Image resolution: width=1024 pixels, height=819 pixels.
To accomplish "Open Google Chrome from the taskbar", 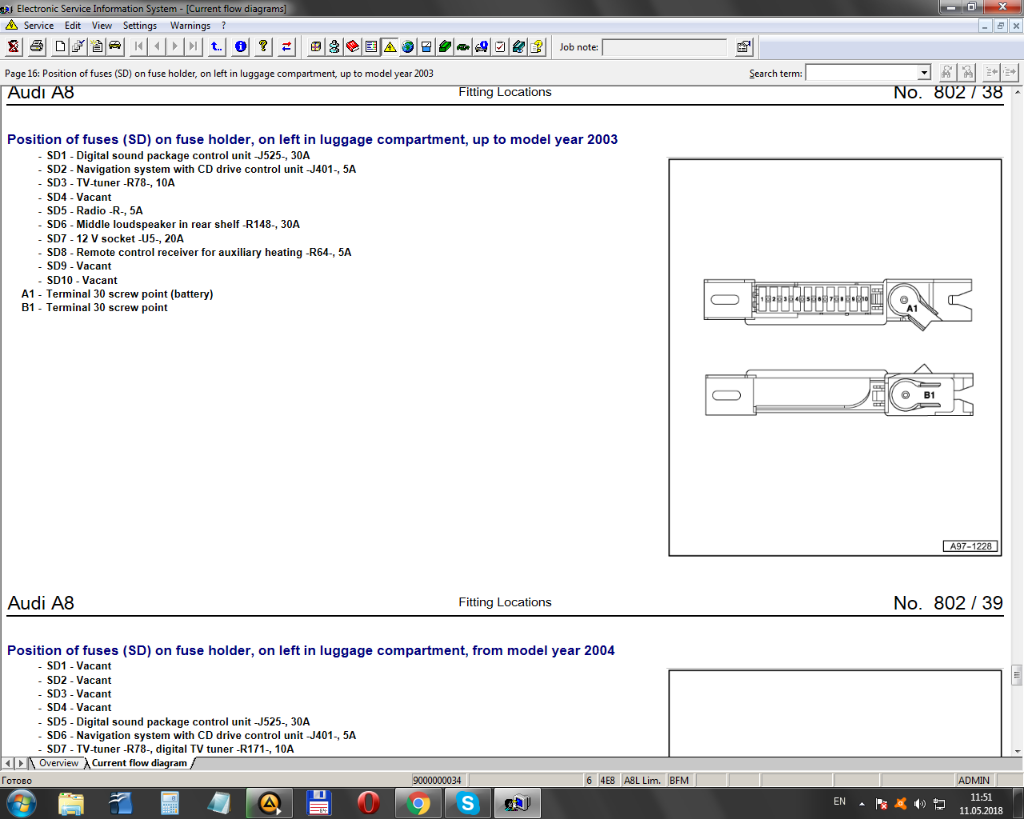I will [x=418, y=802].
